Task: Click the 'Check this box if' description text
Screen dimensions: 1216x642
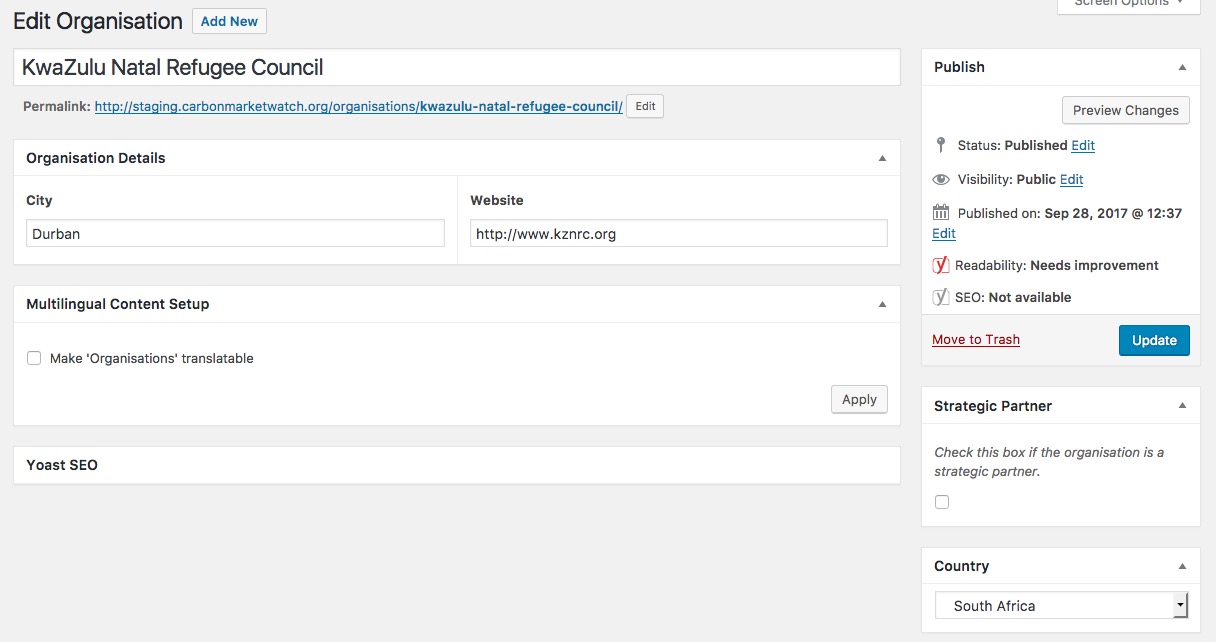Action: click(1049, 462)
